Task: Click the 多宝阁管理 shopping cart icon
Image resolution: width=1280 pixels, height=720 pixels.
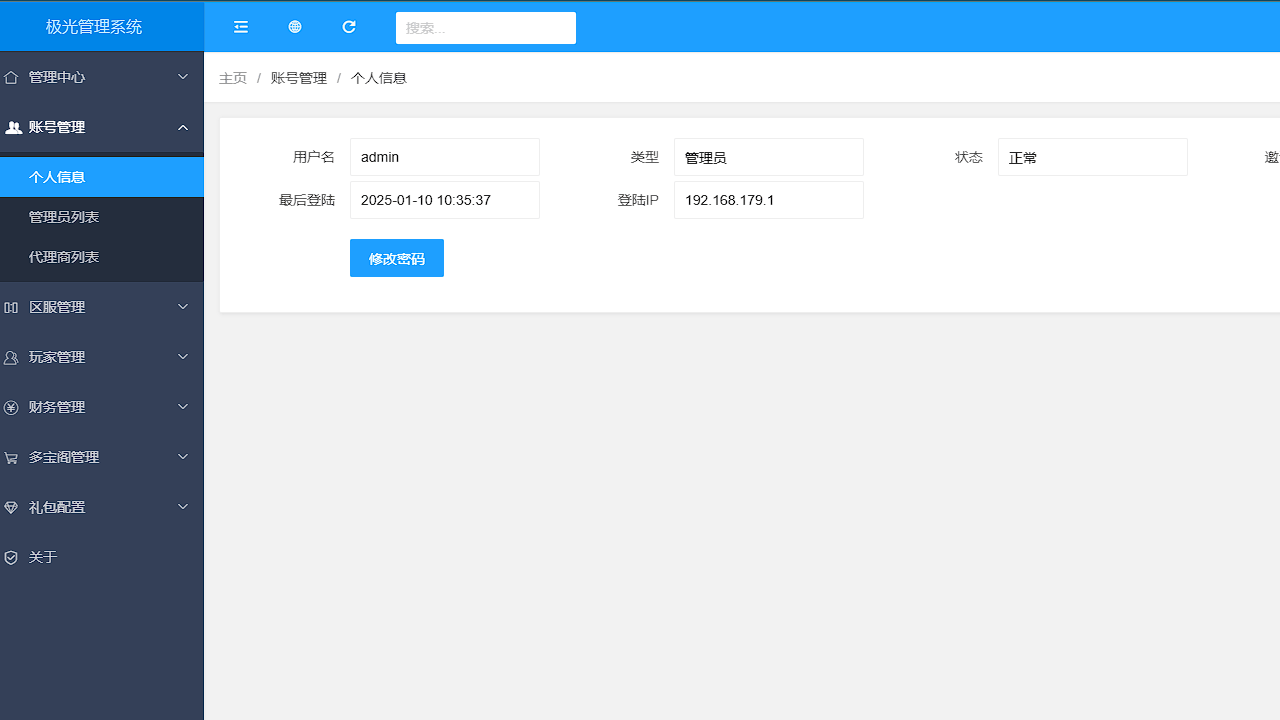Action: (x=11, y=456)
